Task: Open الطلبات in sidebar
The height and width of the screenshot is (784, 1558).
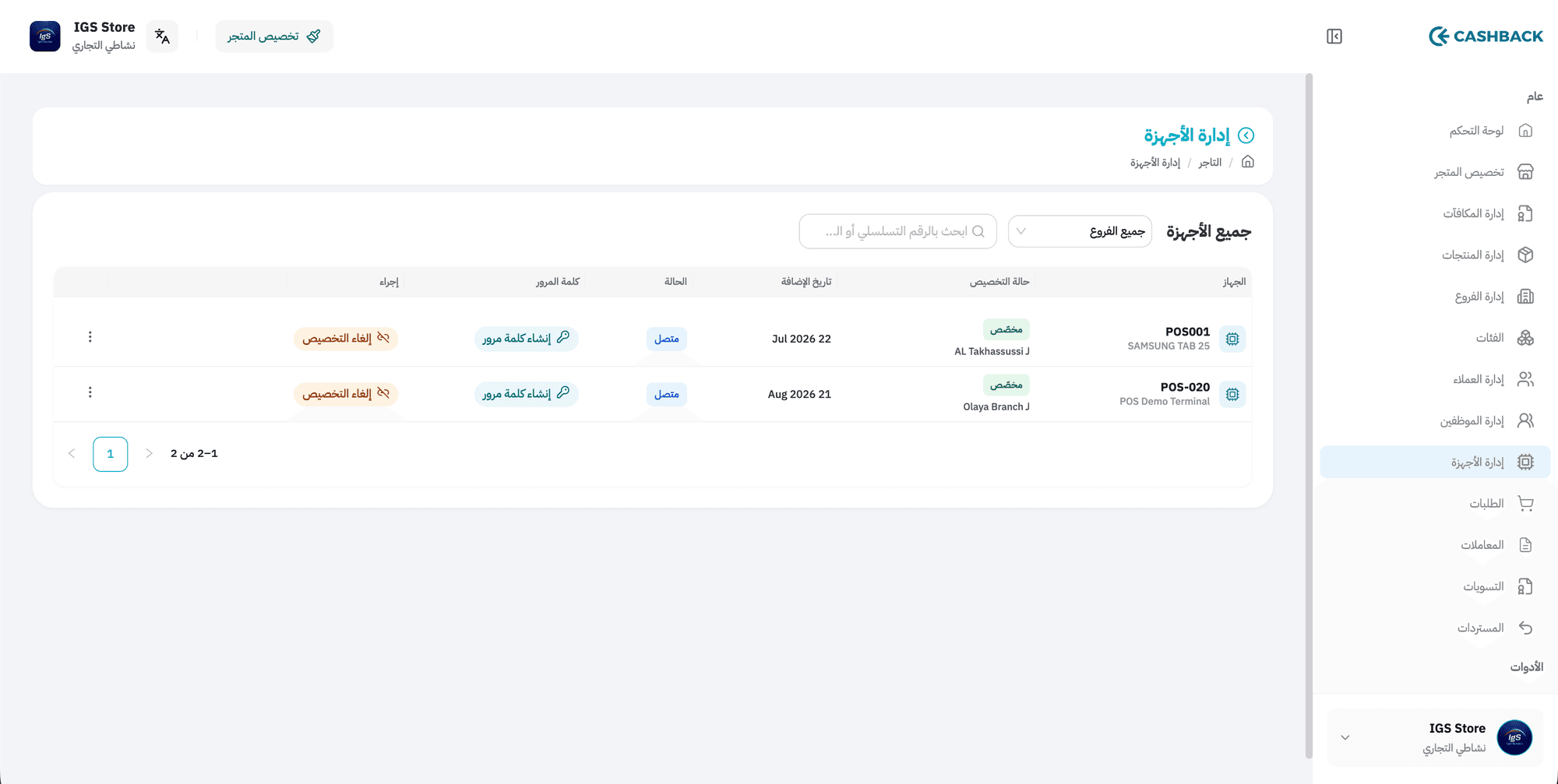Action: [x=1435, y=504]
